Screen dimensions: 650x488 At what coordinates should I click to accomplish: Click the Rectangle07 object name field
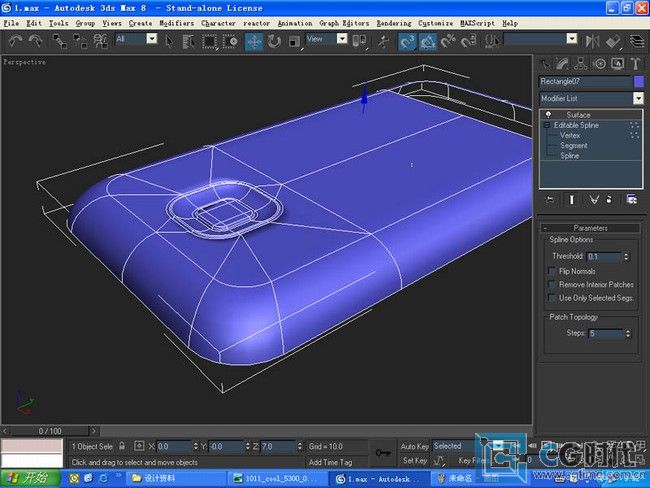click(585, 81)
